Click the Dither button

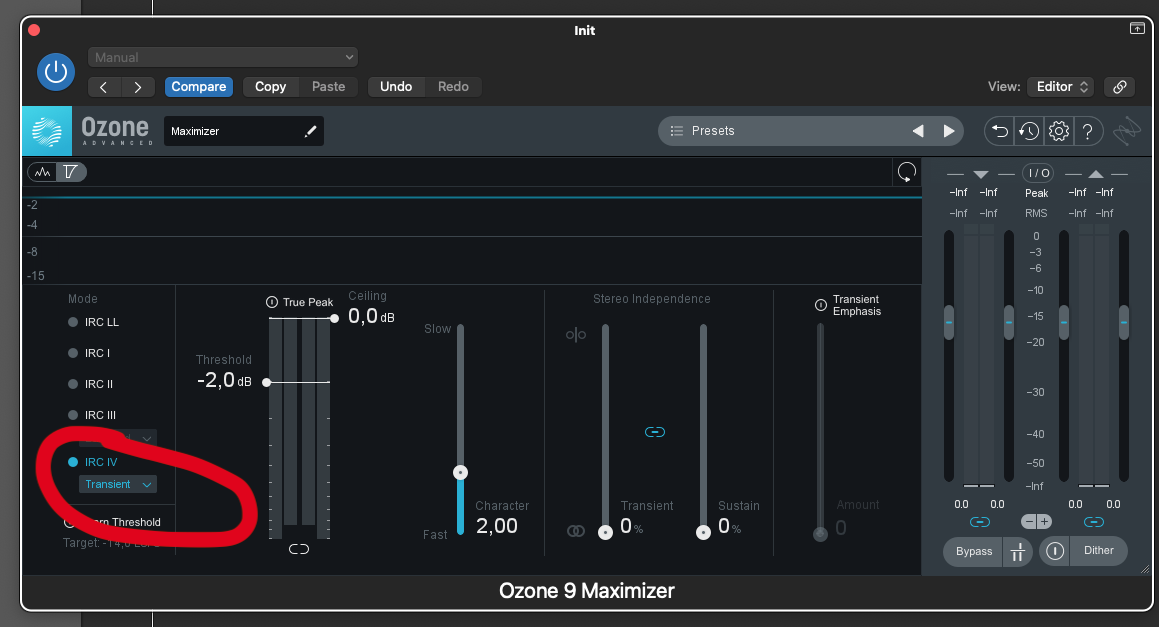click(x=1098, y=550)
